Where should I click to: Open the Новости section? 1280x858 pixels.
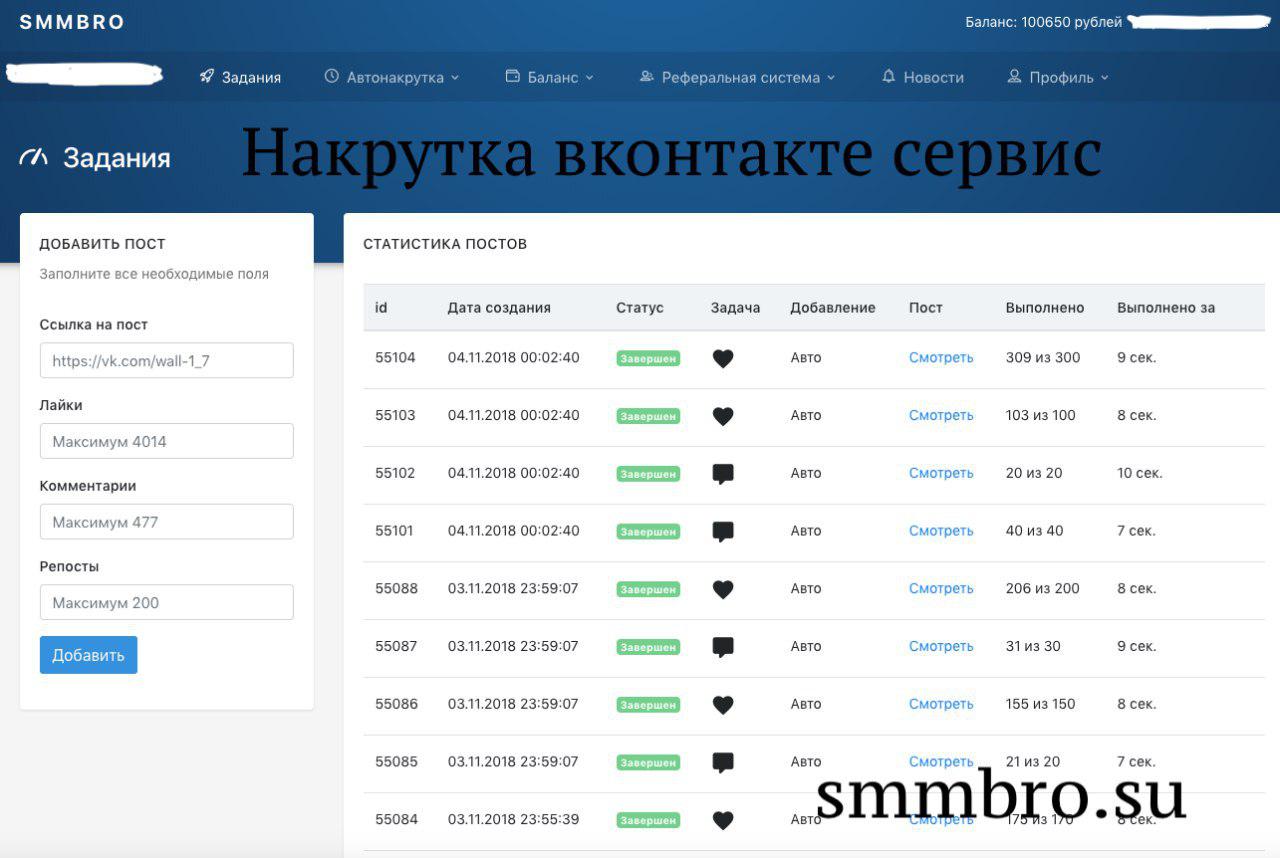(x=933, y=76)
